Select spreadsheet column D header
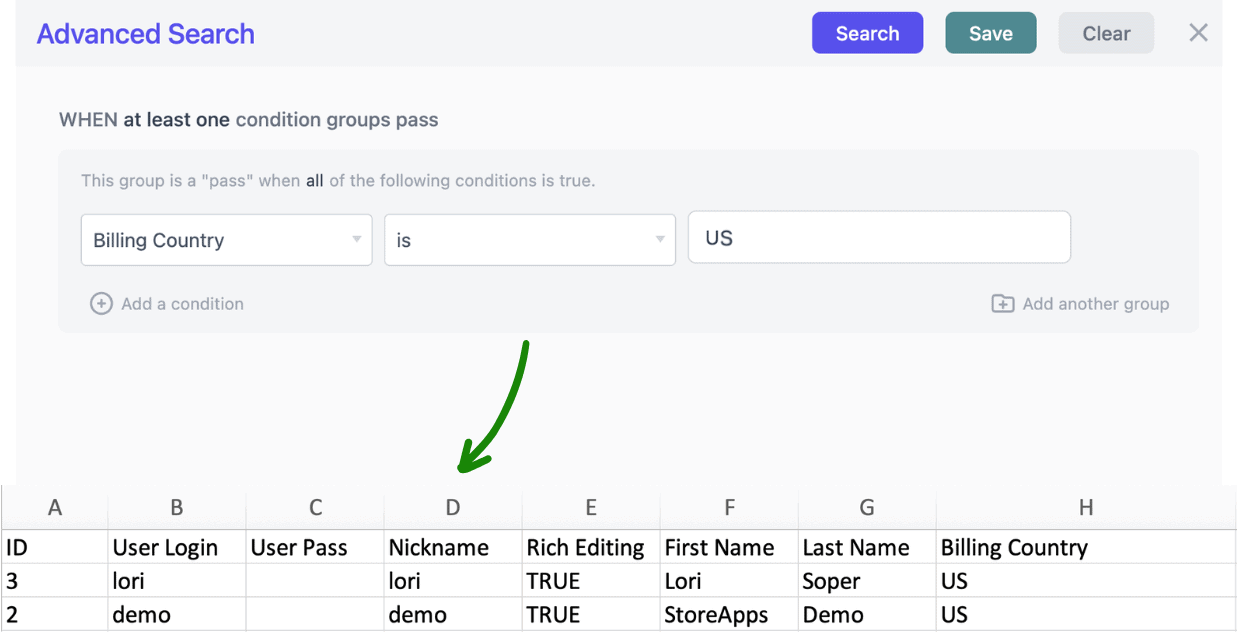Viewport: 1238px width, 632px height. click(x=453, y=508)
